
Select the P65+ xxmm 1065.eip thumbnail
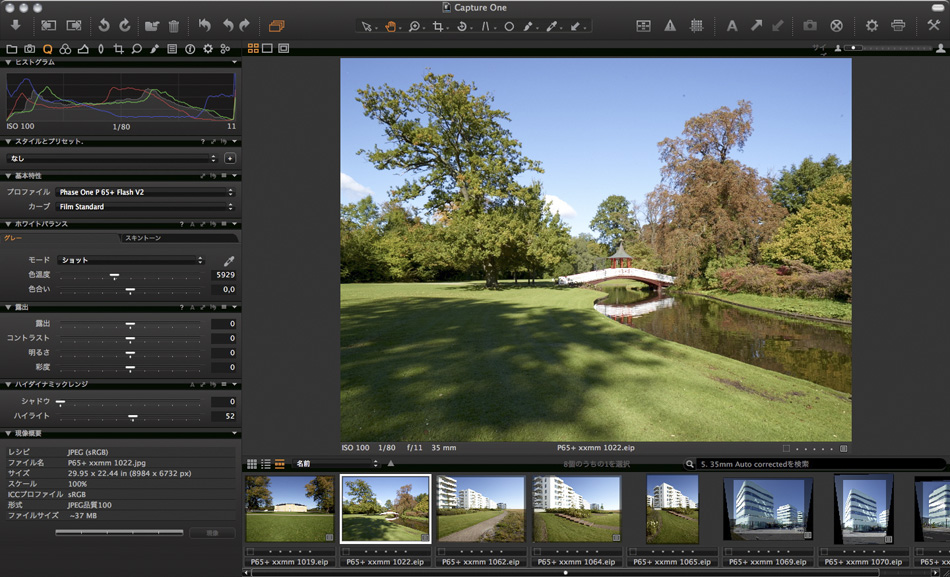tap(673, 510)
